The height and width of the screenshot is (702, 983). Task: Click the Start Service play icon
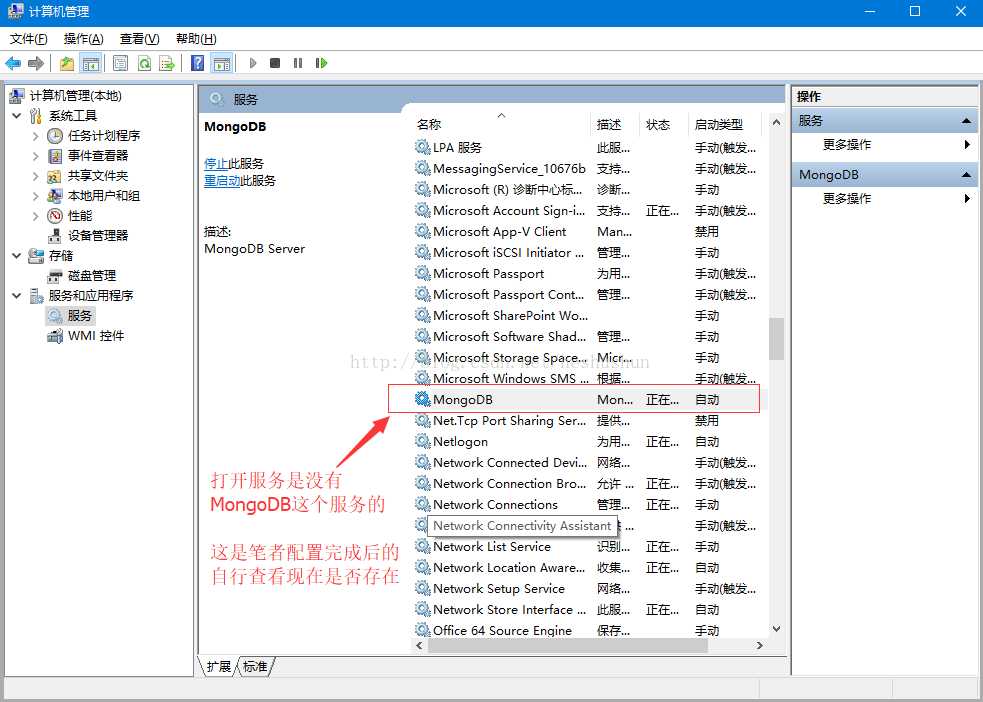(253, 63)
